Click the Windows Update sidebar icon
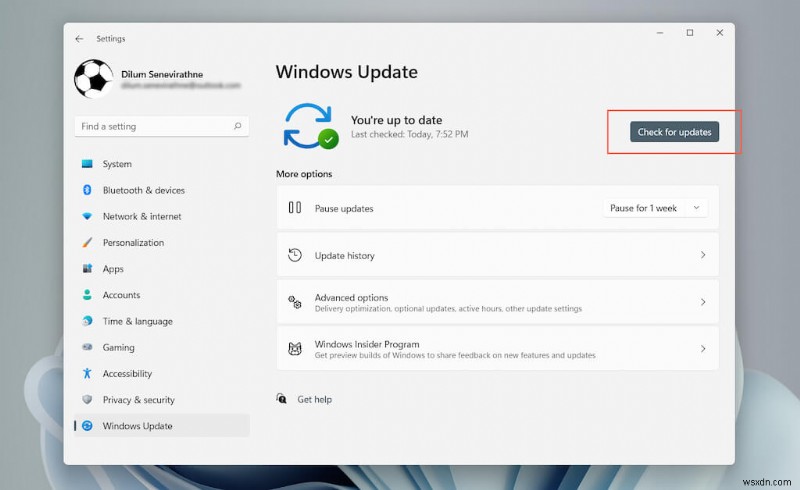The height and width of the screenshot is (490, 800). [x=87, y=426]
